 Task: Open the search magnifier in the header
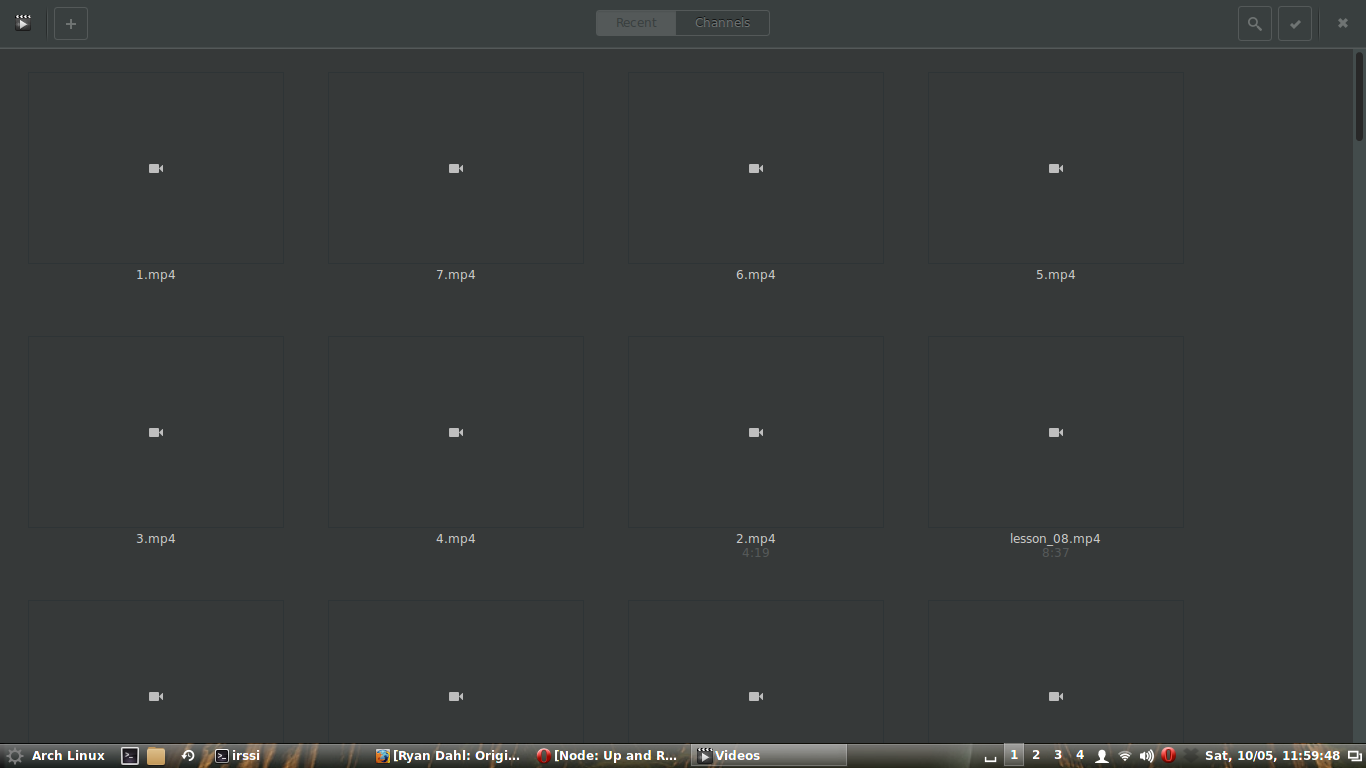(x=1255, y=24)
